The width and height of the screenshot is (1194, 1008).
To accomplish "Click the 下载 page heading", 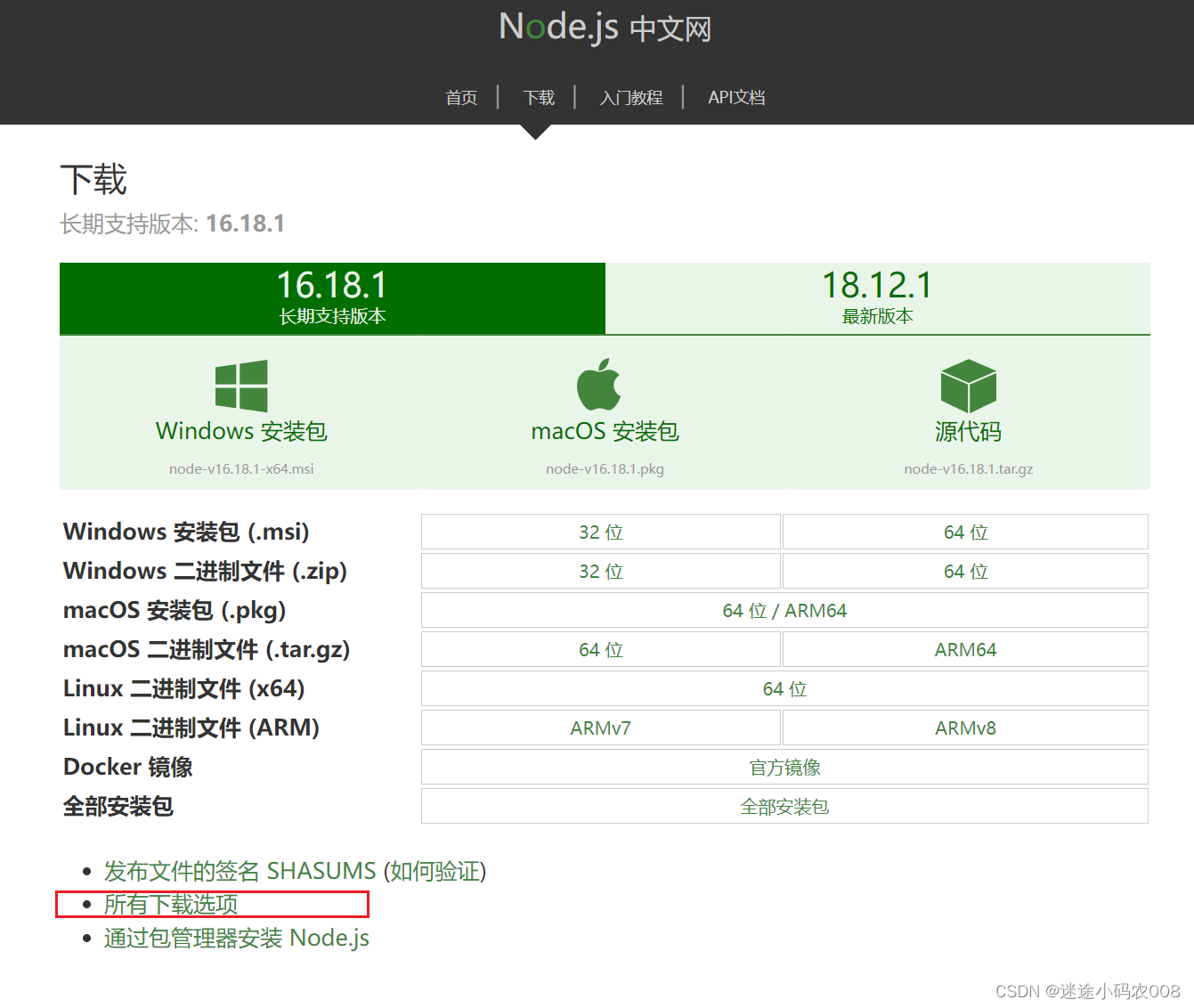I will point(93,179).
